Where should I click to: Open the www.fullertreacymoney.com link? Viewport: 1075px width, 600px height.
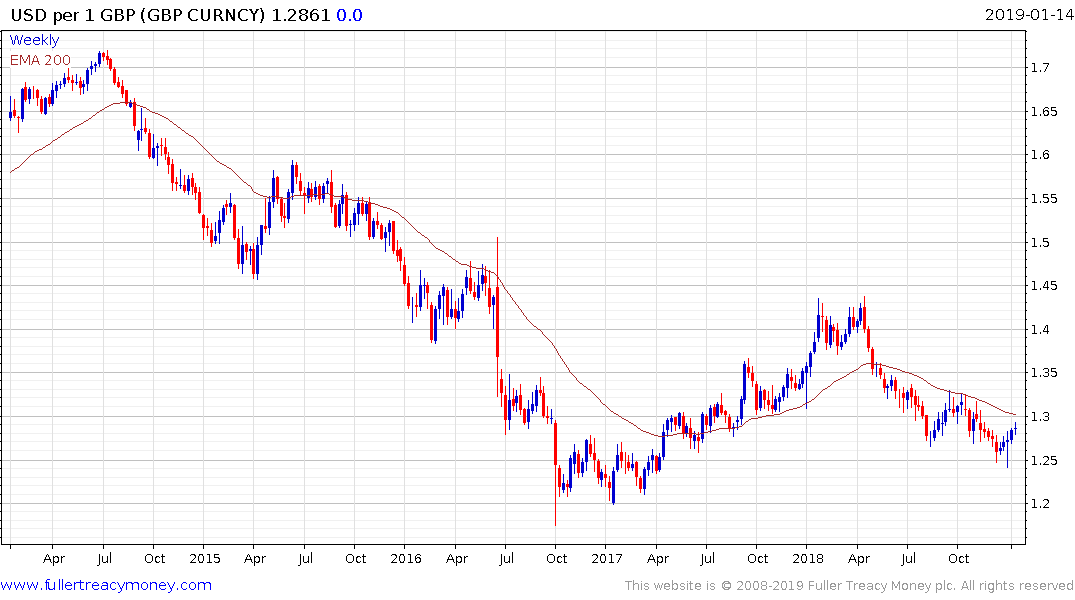click(106, 585)
